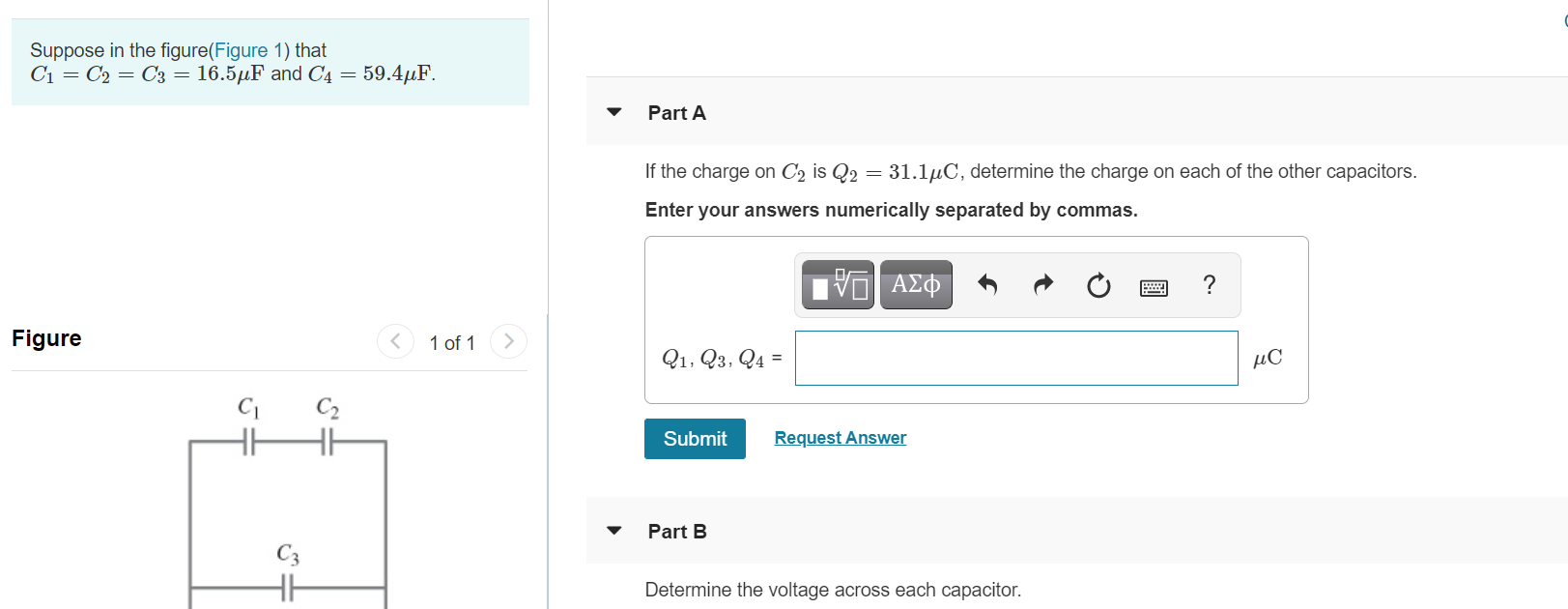
Task: Undo the last answer entry
Action: [x=987, y=284]
